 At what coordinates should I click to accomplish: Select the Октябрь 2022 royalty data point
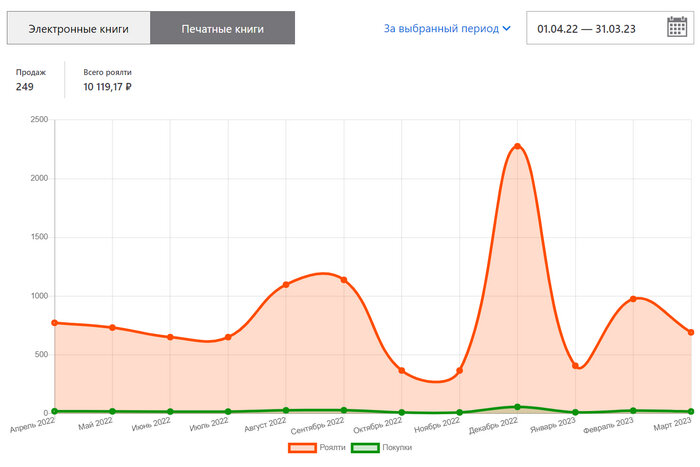pyautogui.click(x=402, y=371)
